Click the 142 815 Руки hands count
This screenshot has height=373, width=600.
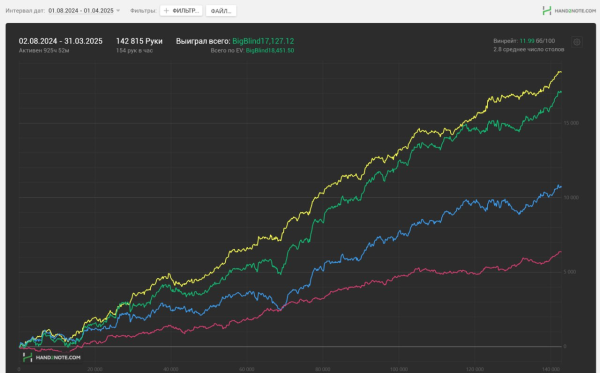139,41
